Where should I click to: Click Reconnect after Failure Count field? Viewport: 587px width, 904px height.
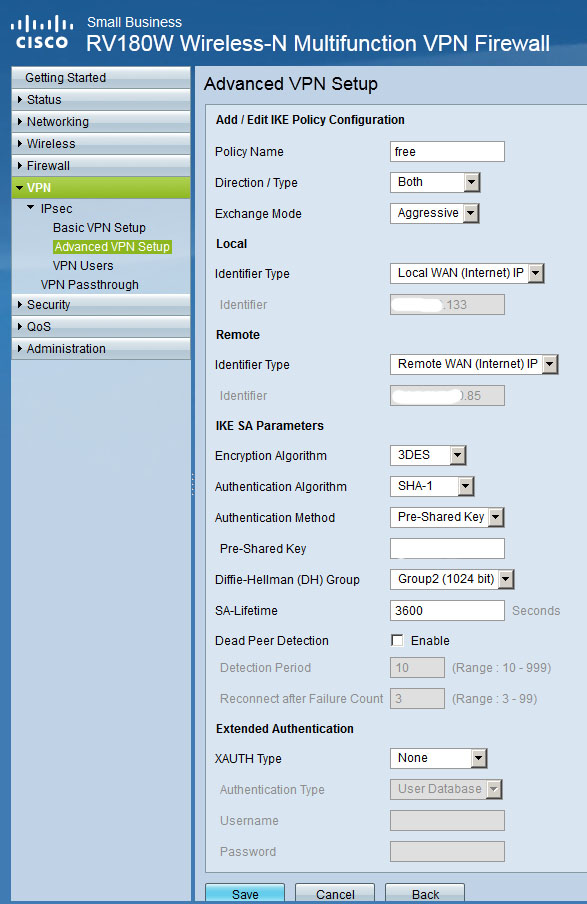click(417, 699)
